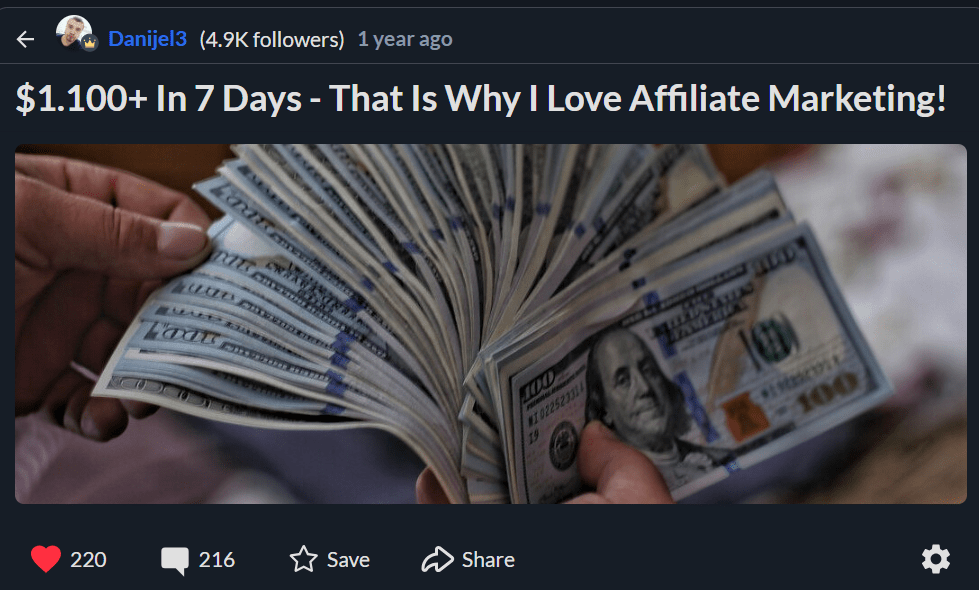Screen dimensions: 979x590
Task: Click the gold crown badge on avatar
Action: (89, 44)
